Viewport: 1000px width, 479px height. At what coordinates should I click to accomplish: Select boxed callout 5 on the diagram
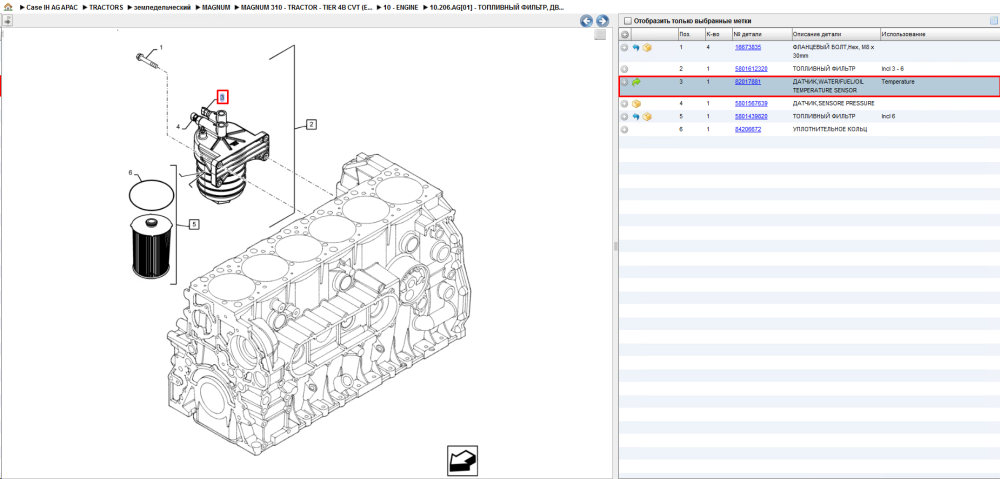tap(194, 224)
